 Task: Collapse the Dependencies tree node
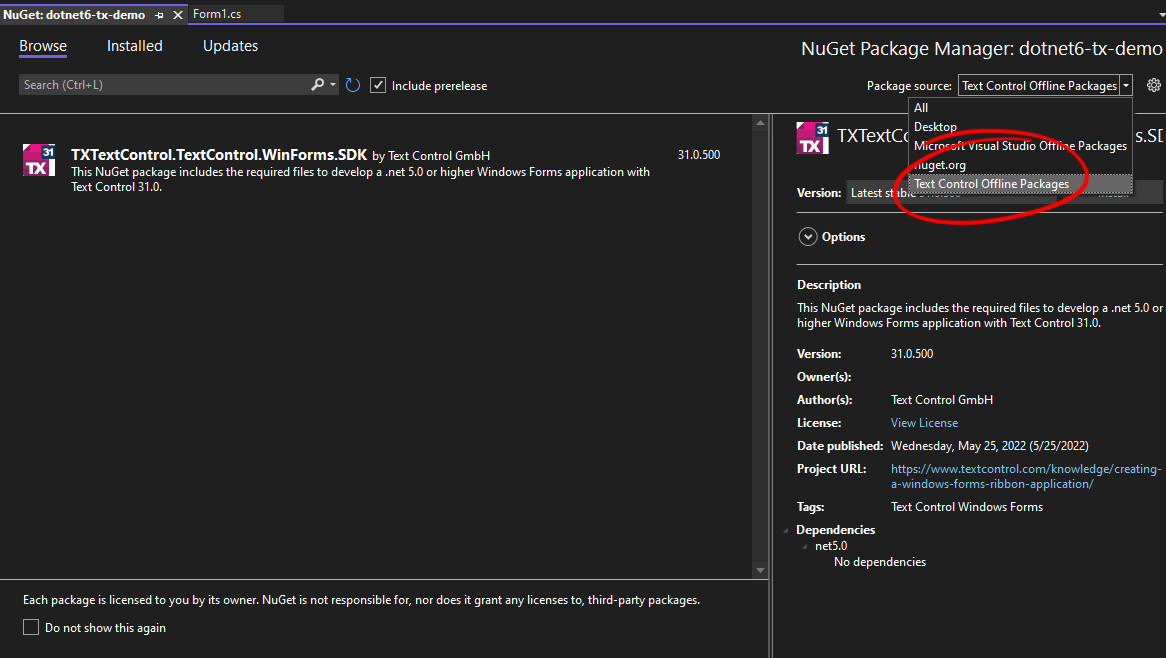click(x=786, y=530)
